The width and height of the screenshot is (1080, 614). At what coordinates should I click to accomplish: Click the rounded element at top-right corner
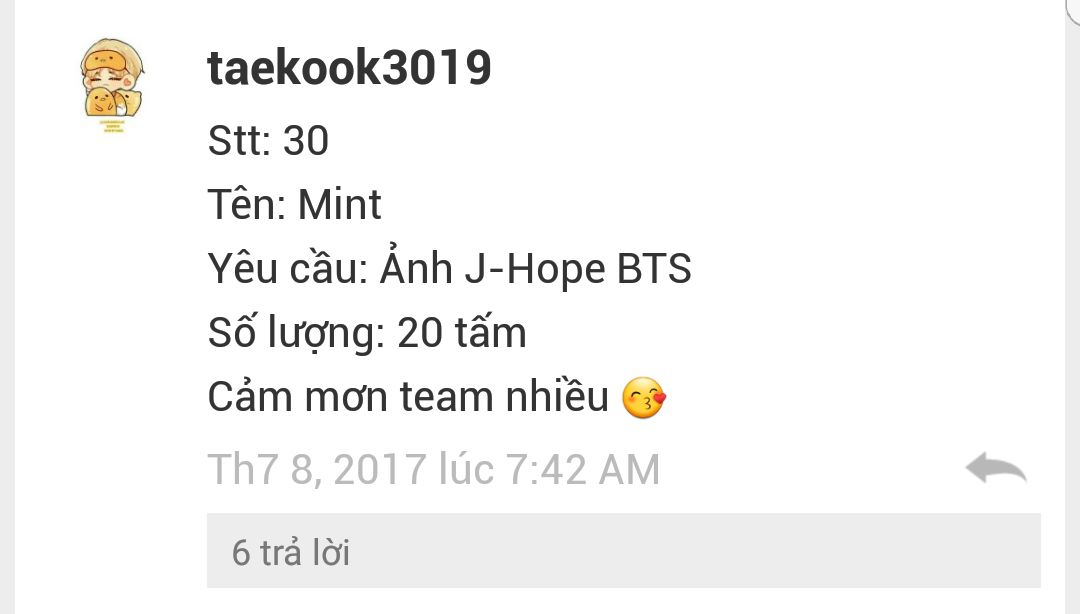coord(1073,10)
